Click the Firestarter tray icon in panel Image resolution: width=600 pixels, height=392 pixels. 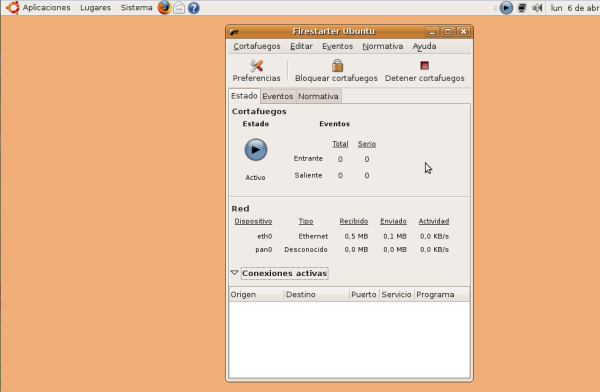(506, 8)
